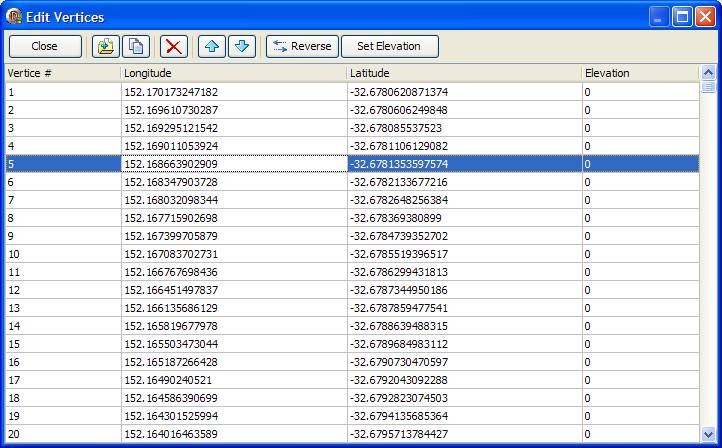
Task: Click the copy vertices icon
Action: tap(135, 46)
